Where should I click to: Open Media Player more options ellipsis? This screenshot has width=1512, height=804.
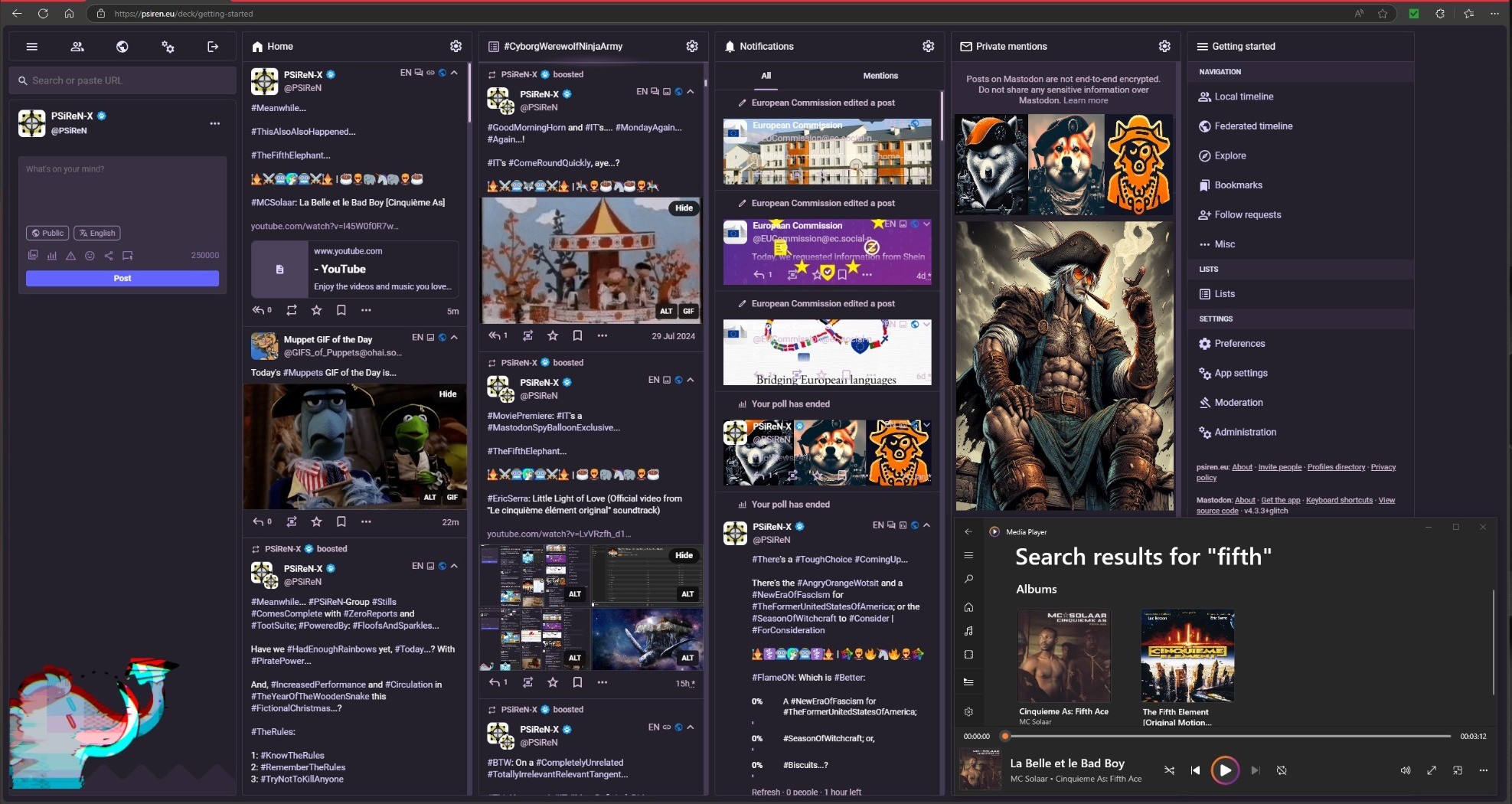tap(1484, 770)
